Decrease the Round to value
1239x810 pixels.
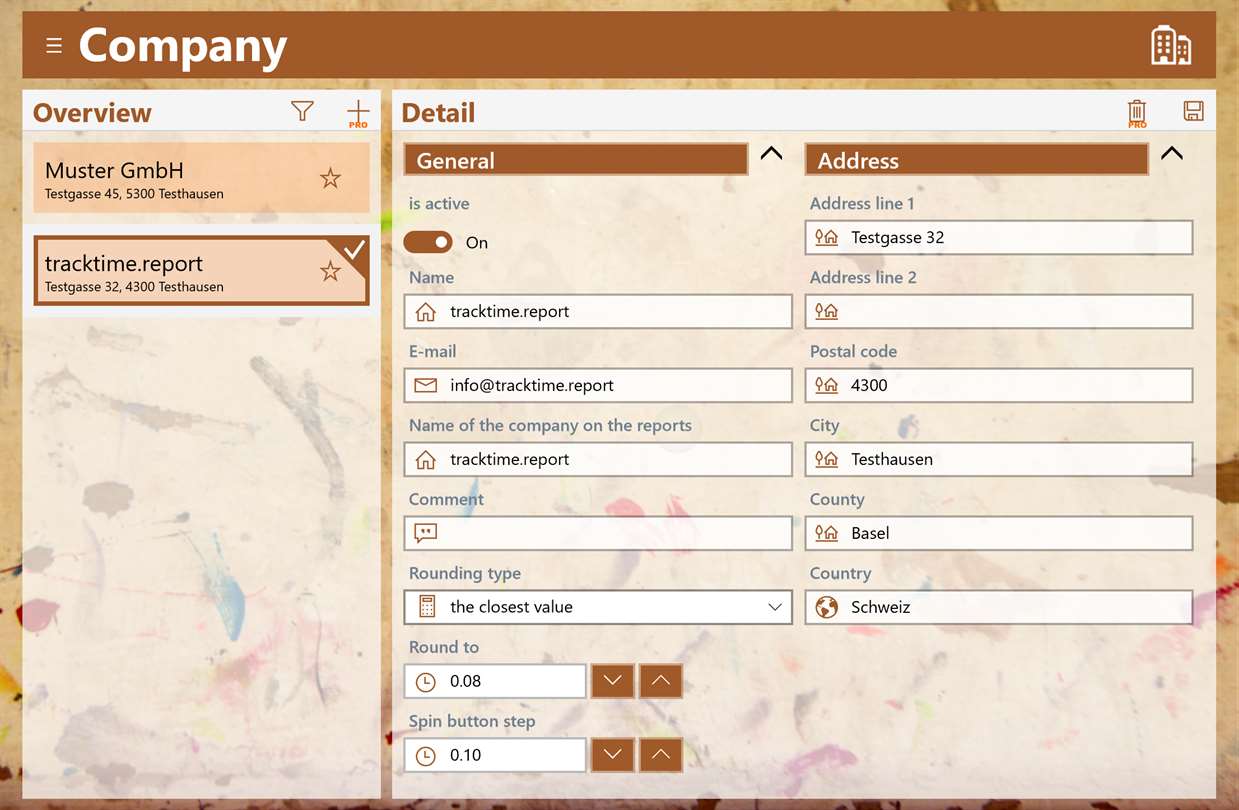613,681
